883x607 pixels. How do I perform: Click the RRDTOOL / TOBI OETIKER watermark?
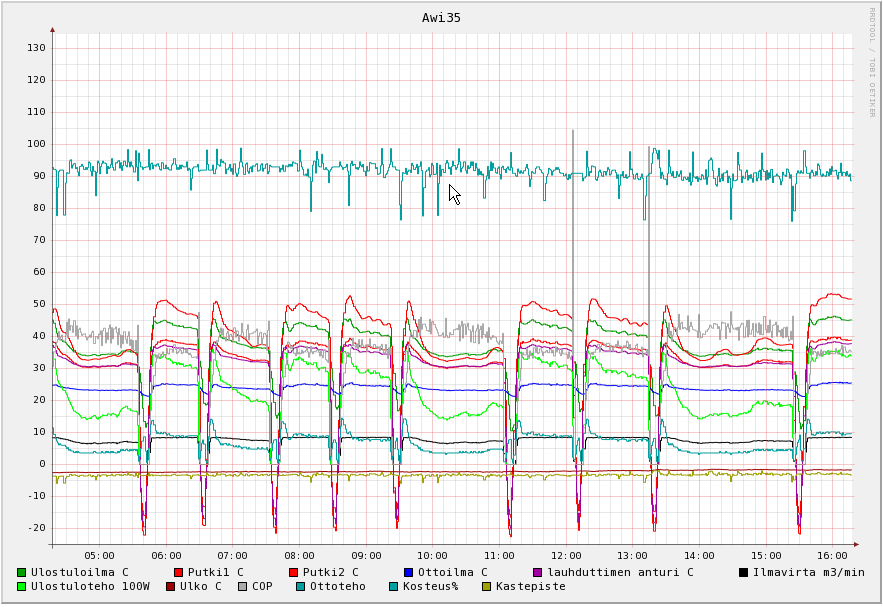[x=871, y=62]
